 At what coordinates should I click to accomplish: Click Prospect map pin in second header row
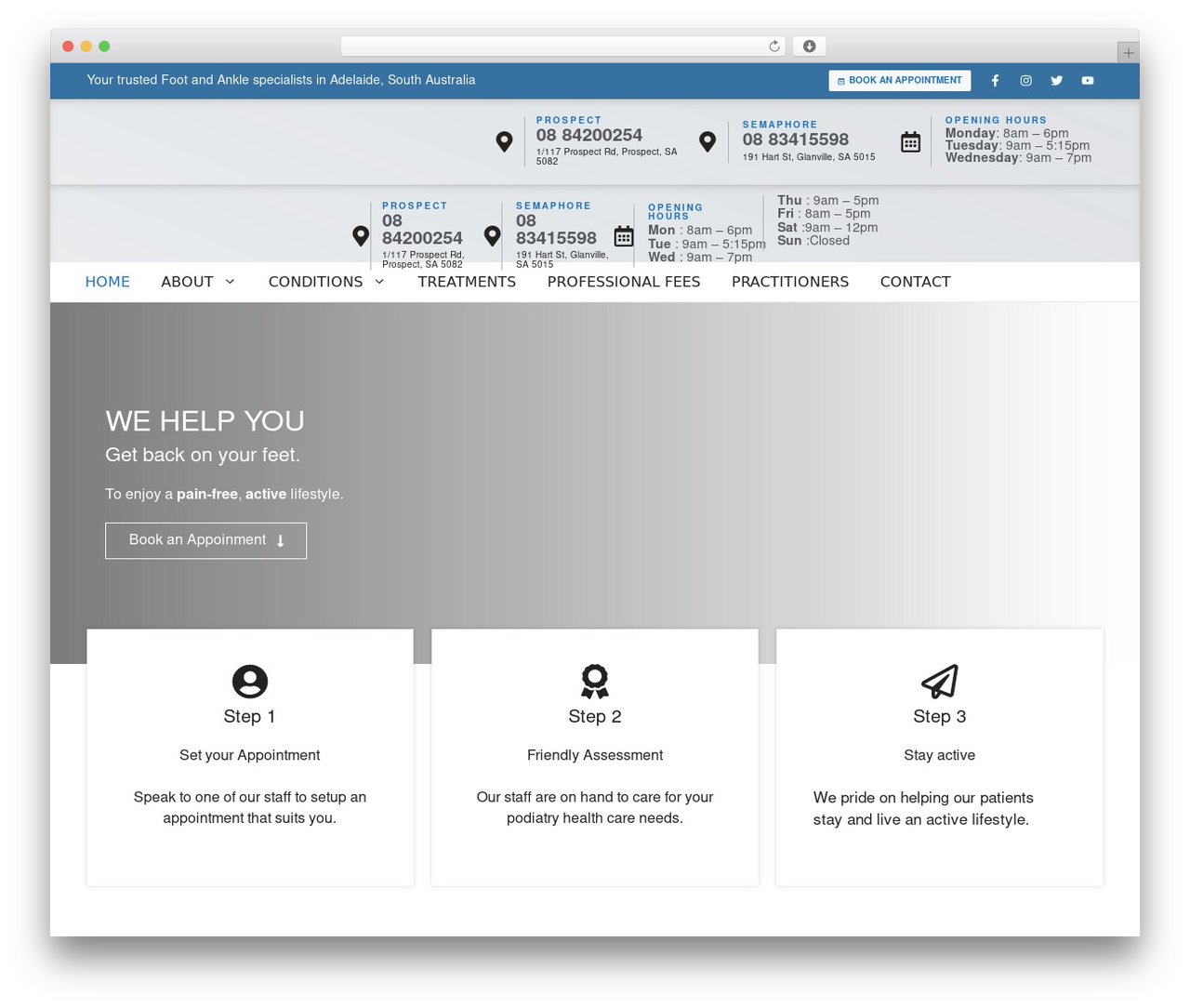(361, 236)
